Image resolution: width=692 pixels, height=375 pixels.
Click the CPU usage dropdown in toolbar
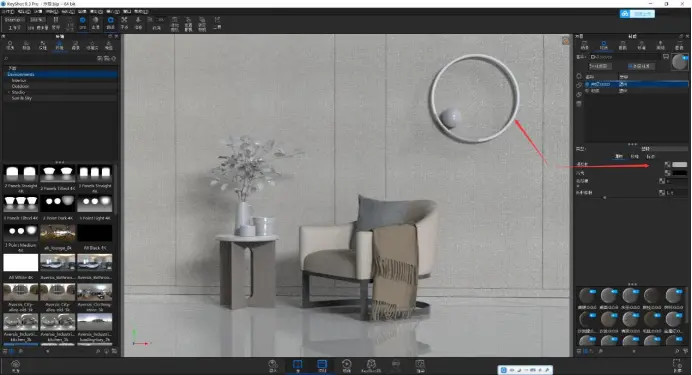click(37, 20)
